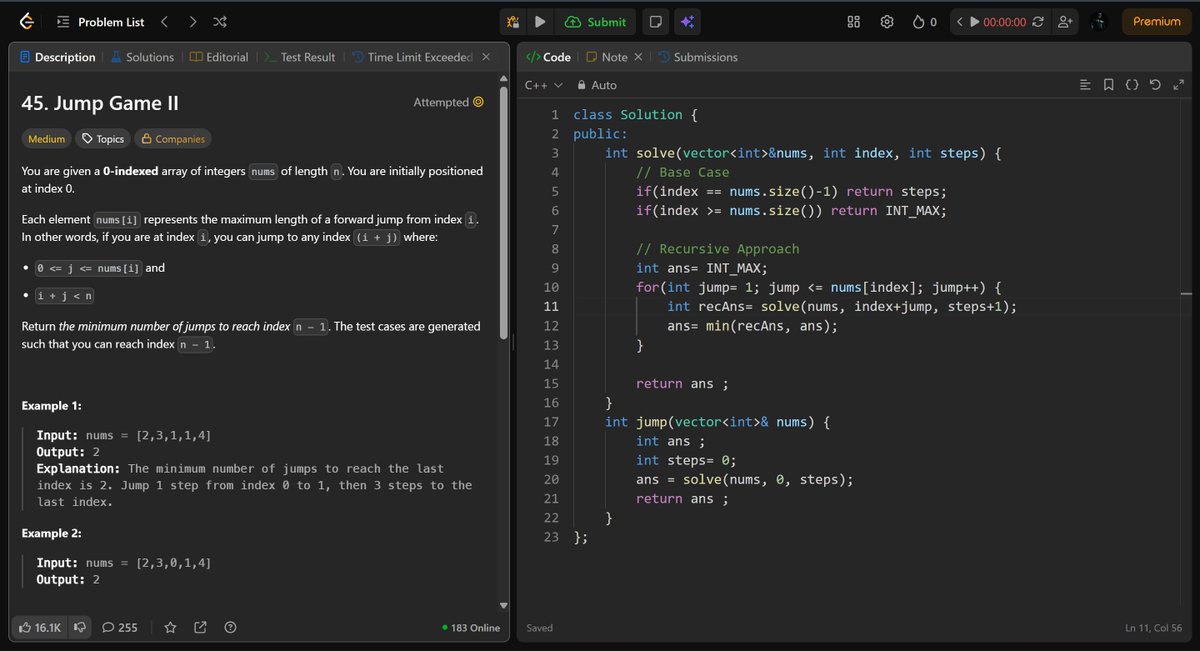Viewport: 1200px width, 651px height.
Task: Open the Test Result tab
Action: (x=300, y=57)
